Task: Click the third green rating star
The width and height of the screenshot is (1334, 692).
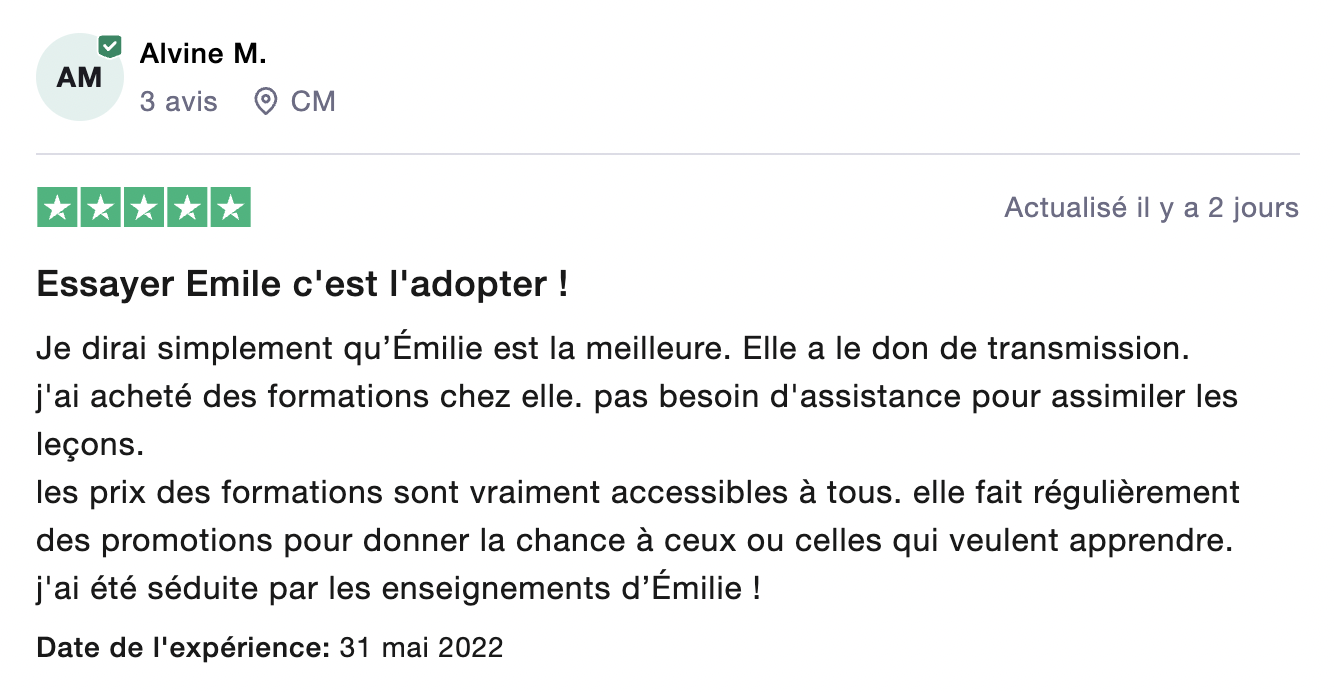Action: [144, 208]
